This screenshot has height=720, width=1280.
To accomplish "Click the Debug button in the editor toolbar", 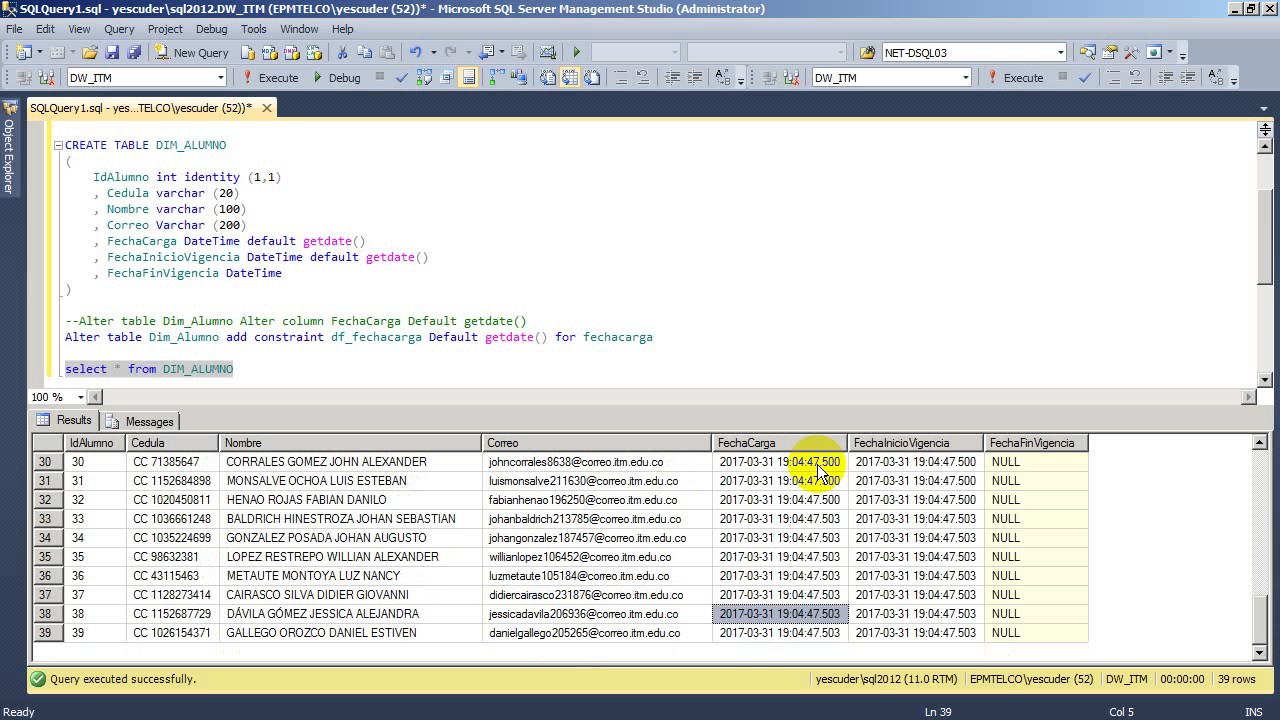I will tap(337, 77).
